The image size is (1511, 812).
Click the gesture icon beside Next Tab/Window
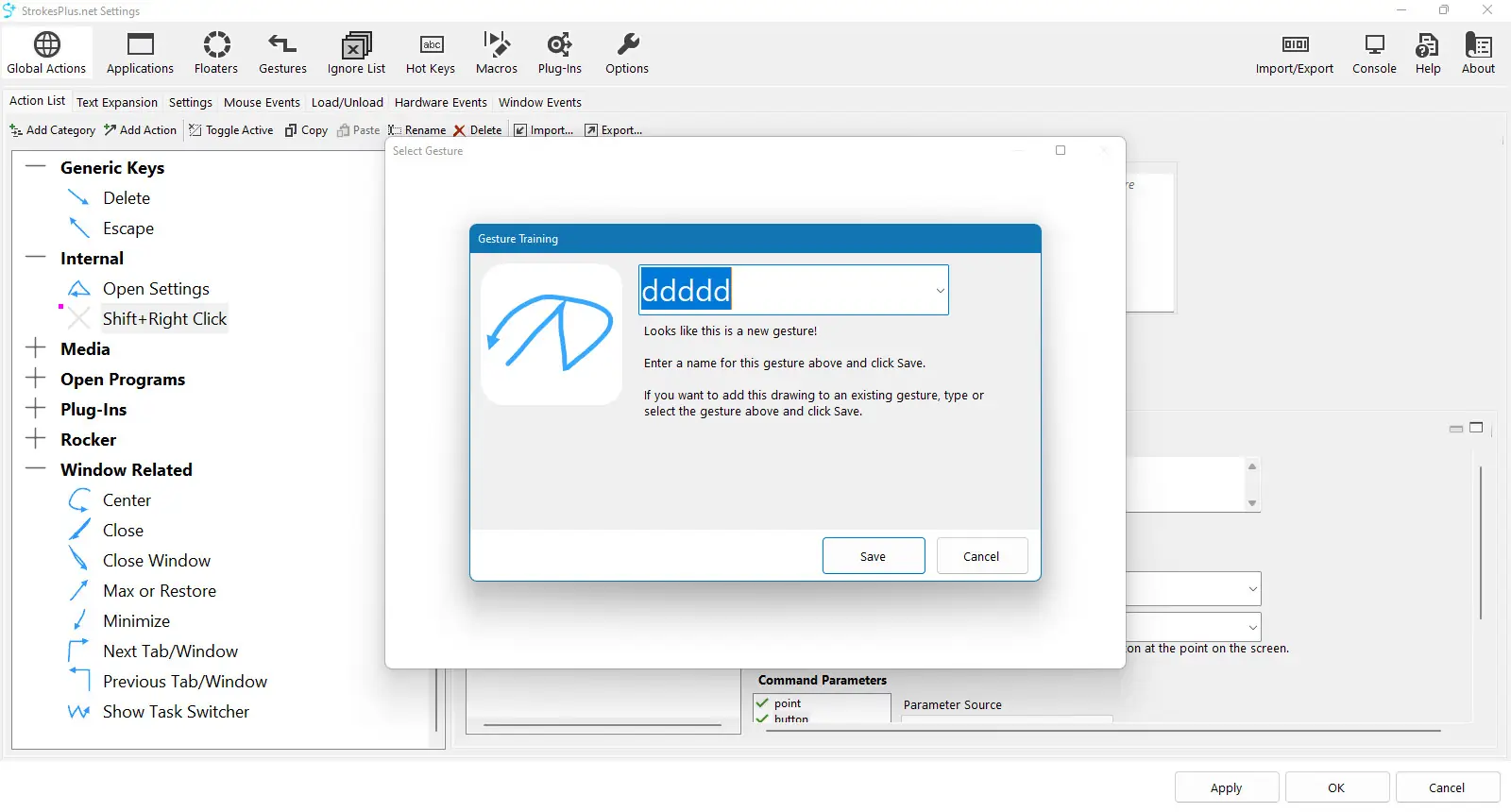(79, 651)
